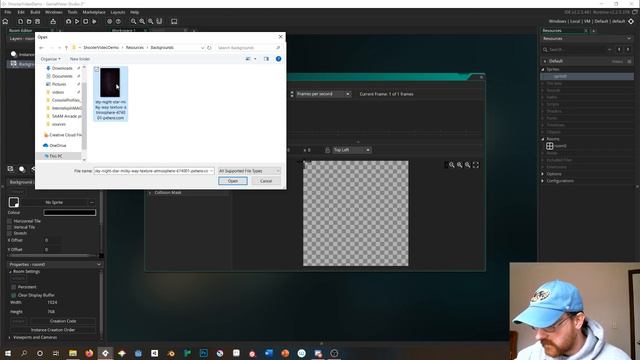
Task: Click the Help question icon in the toolbar
Action: click(118, 21)
